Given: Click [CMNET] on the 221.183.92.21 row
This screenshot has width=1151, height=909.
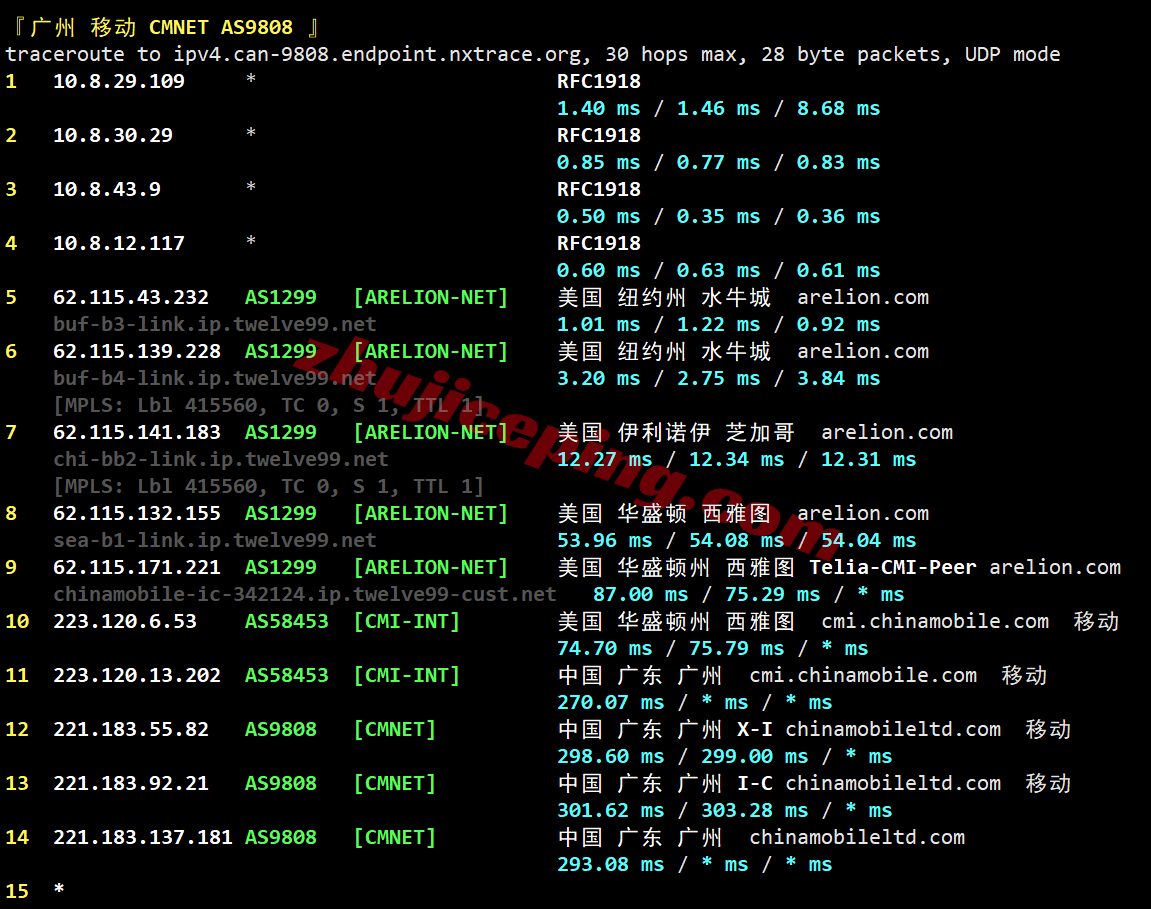Looking at the screenshot, I should tap(394, 783).
